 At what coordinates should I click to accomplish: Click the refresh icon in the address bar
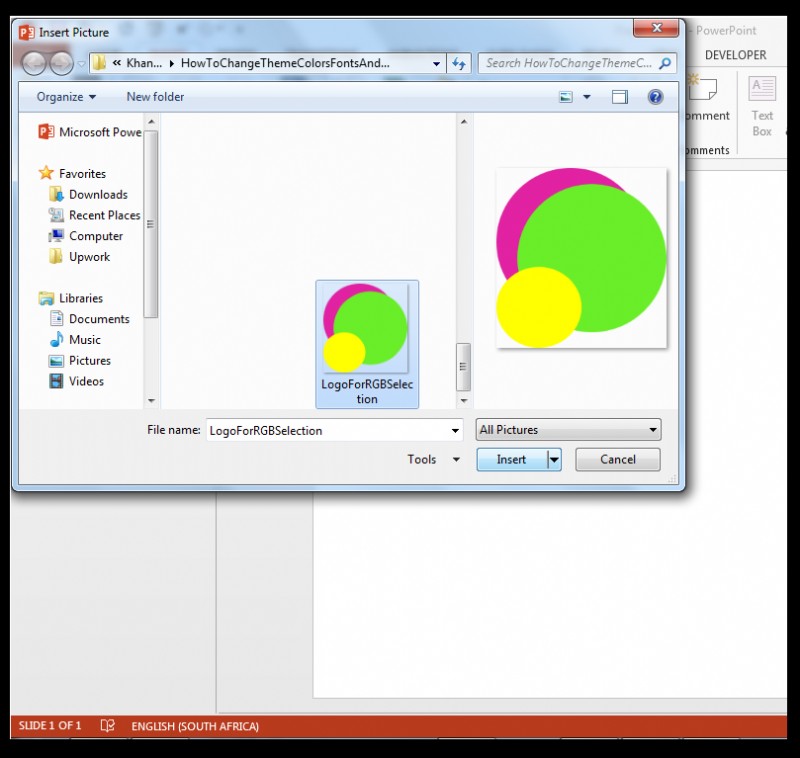(x=459, y=63)
